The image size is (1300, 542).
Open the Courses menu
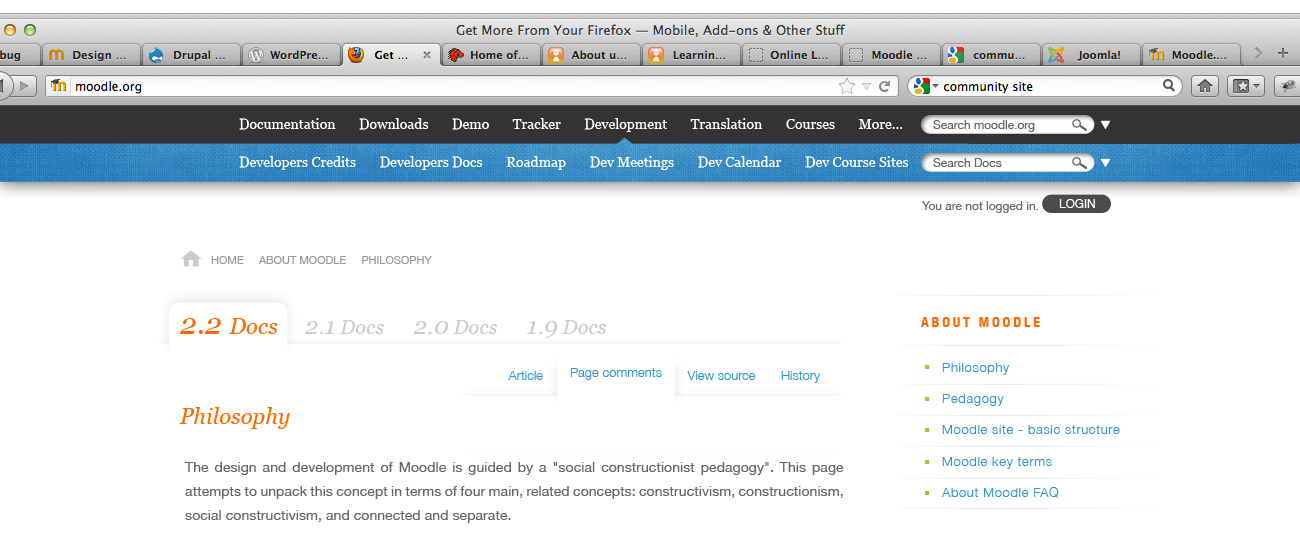[810, 124]
